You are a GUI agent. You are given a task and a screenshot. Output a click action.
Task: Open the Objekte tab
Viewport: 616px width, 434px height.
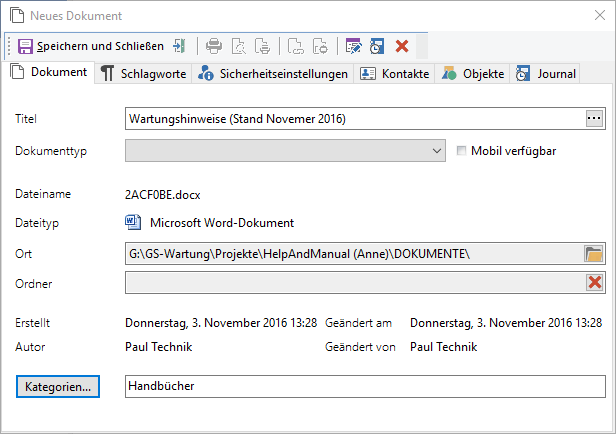[x=473, y=74]
